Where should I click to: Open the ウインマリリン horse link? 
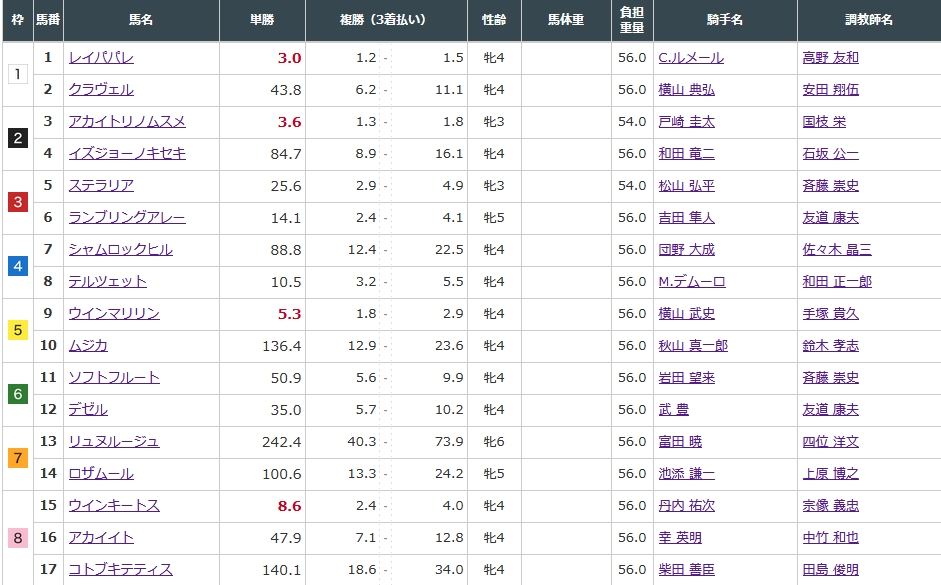[114, 314]
